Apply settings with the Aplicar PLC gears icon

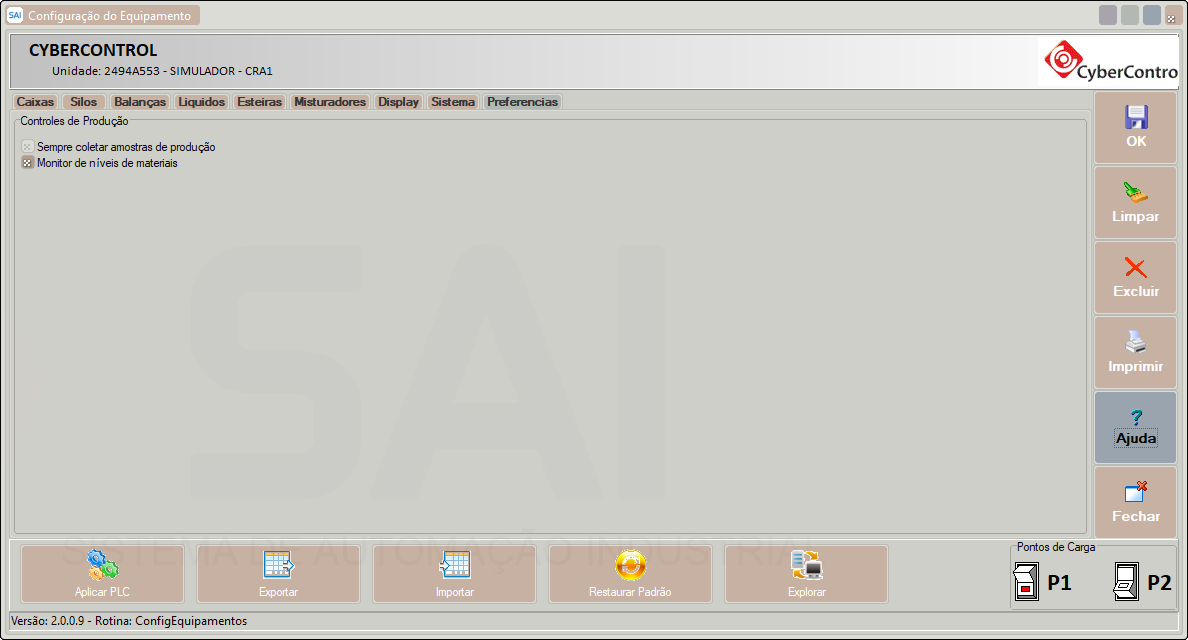click(x=102, y=566)
